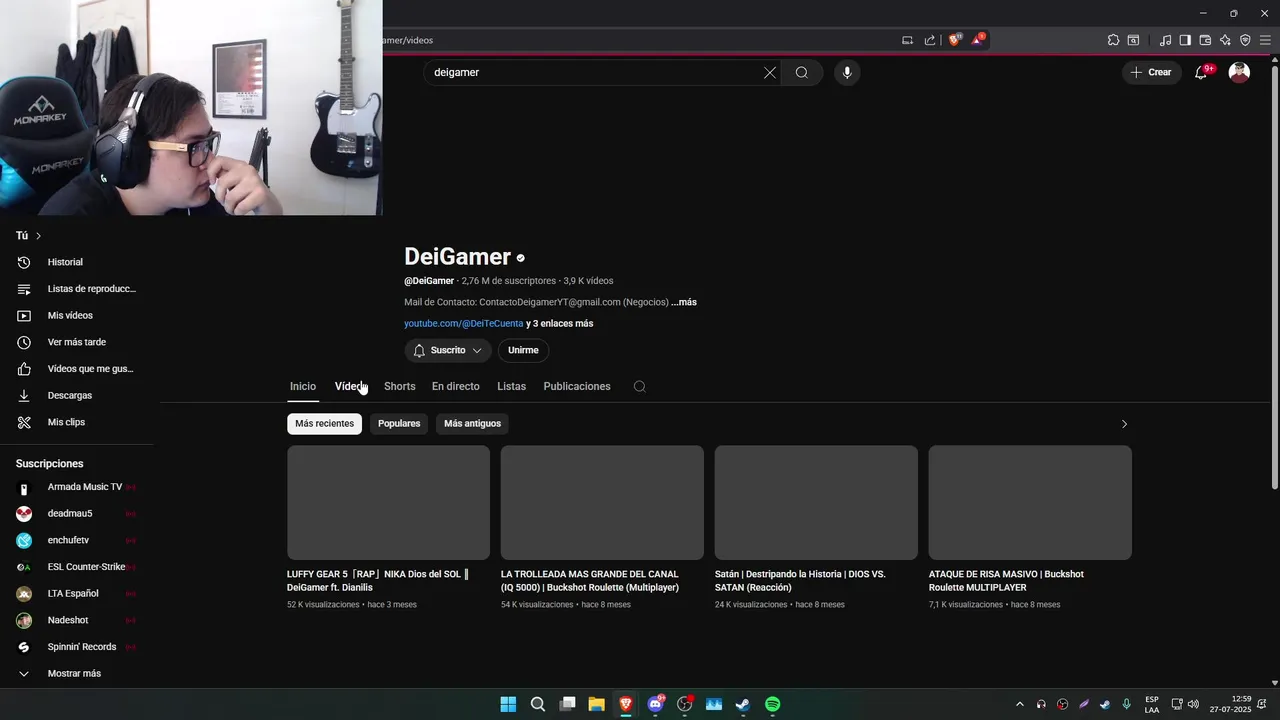The width and height of the screenshot is (1280, 720).
Task: Open Windows search from taskbar
Action: [x=538, y=704]
